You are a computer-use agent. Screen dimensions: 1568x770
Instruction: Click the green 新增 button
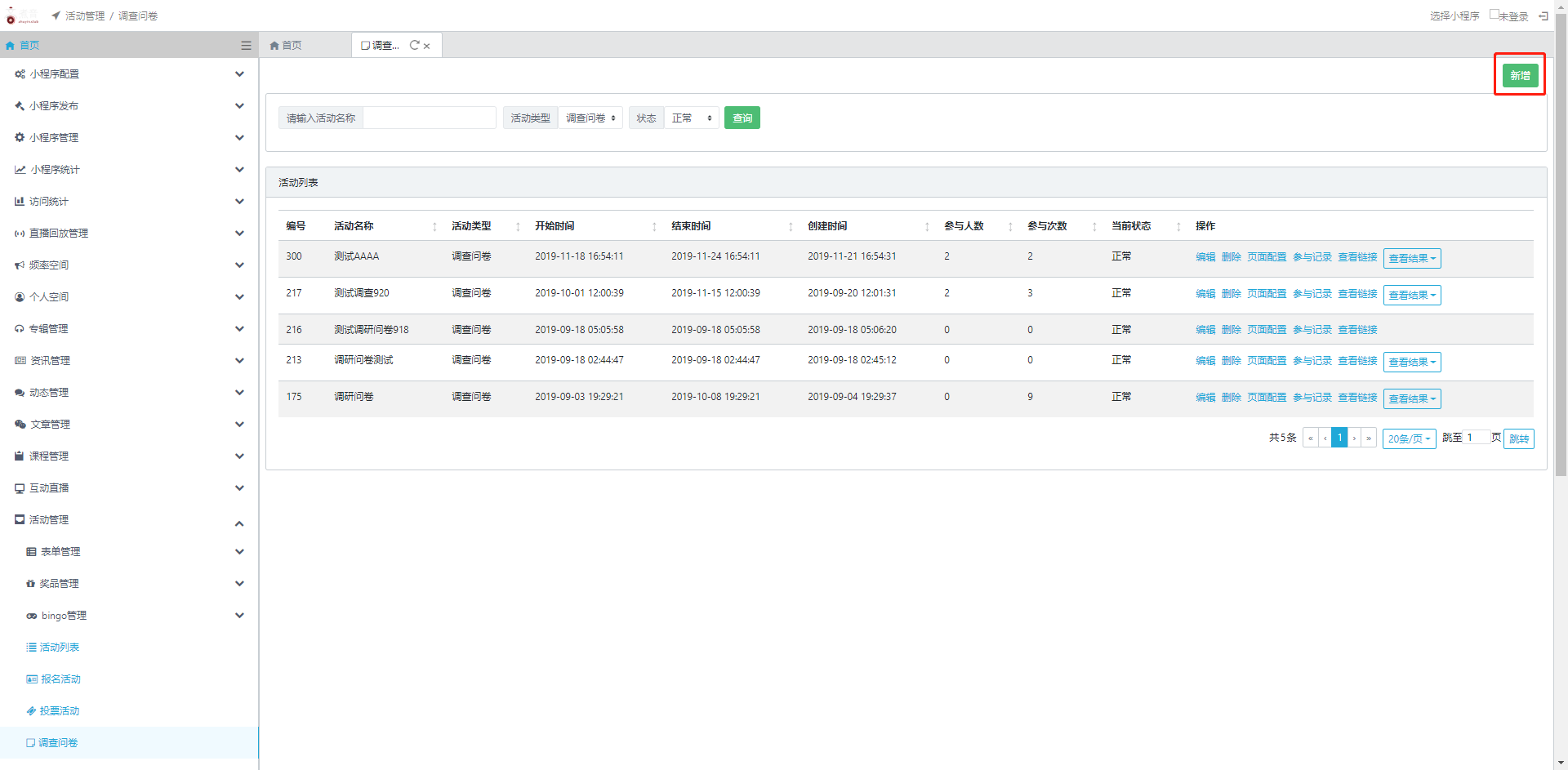coord(1519,76)
